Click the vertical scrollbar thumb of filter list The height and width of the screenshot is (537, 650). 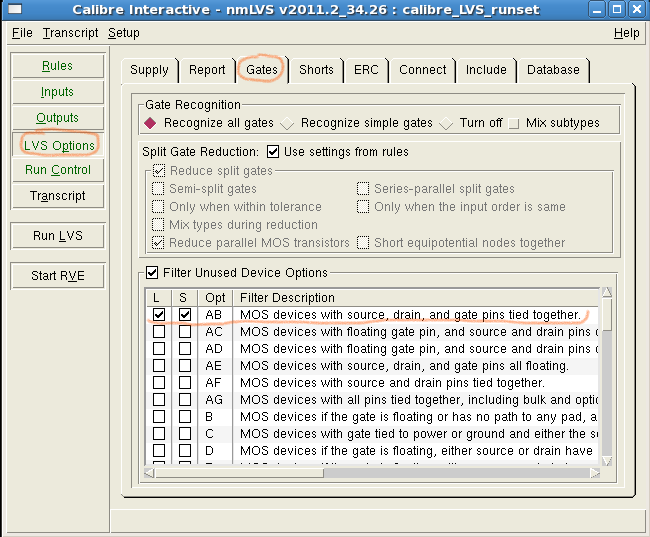tap(606, 314)
